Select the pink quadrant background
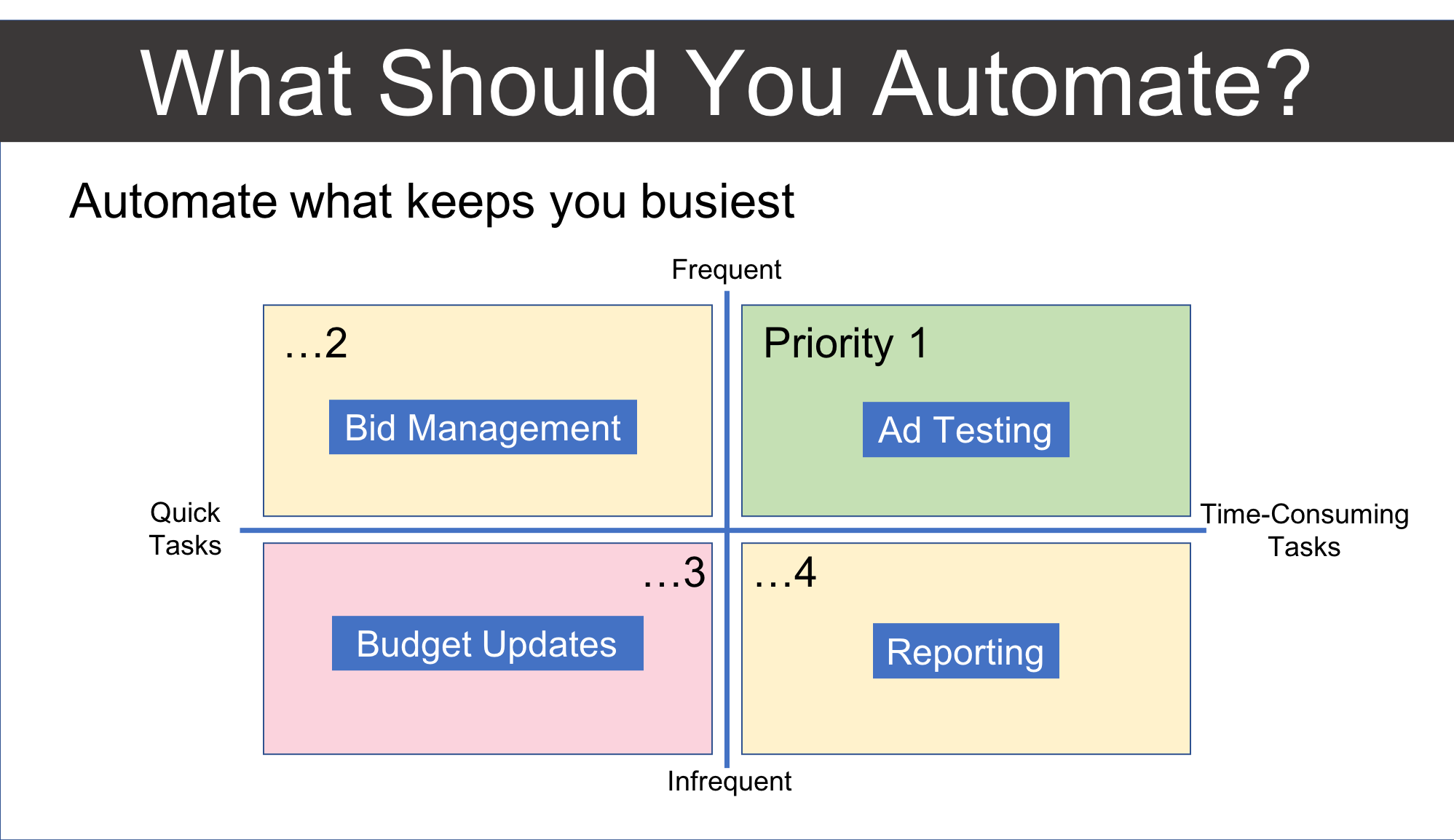Image resolution: width=1454 pixels, height=840 pixels. [x=487, y=710]
